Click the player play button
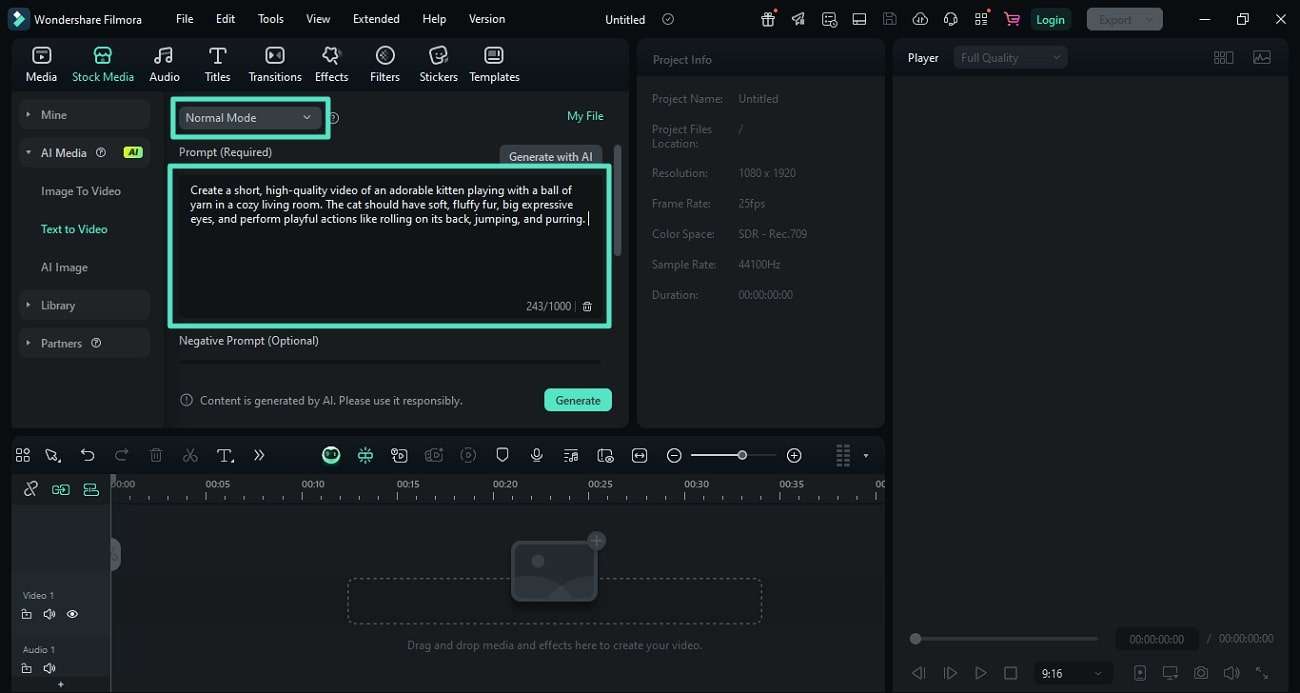 click(x=981, y=673)
